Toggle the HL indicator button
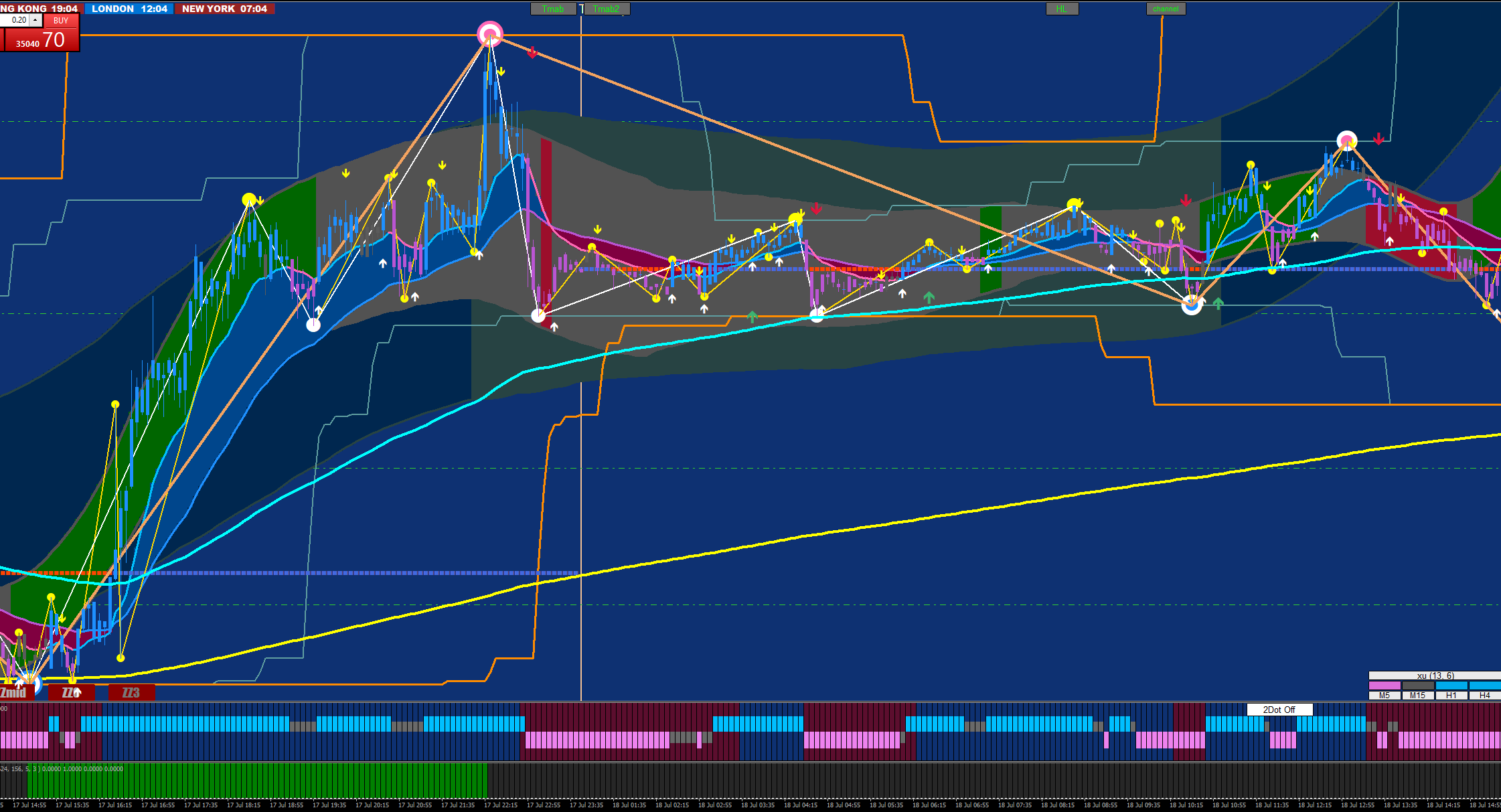1501x812 pixels. tap(1062, 9)
